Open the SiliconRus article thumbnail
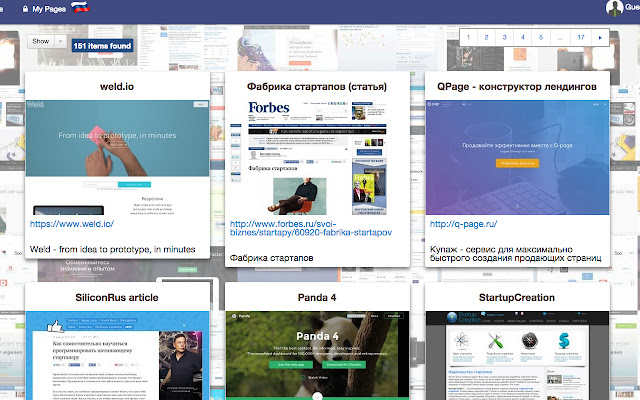Viewport: 640px width, 400px height. pos(117,356)
